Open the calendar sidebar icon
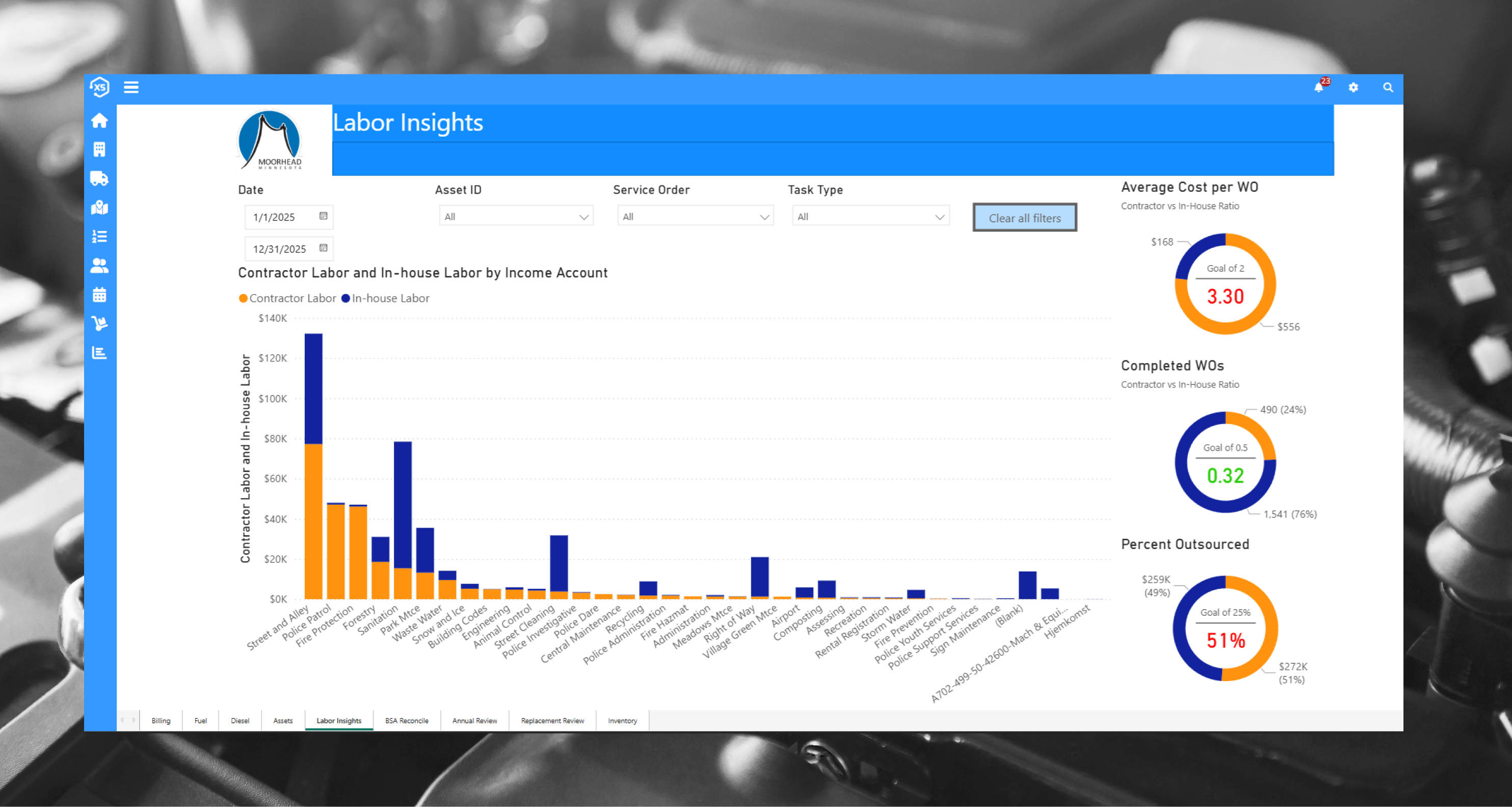Screen dimensions: 1512x807 point(99,295)
